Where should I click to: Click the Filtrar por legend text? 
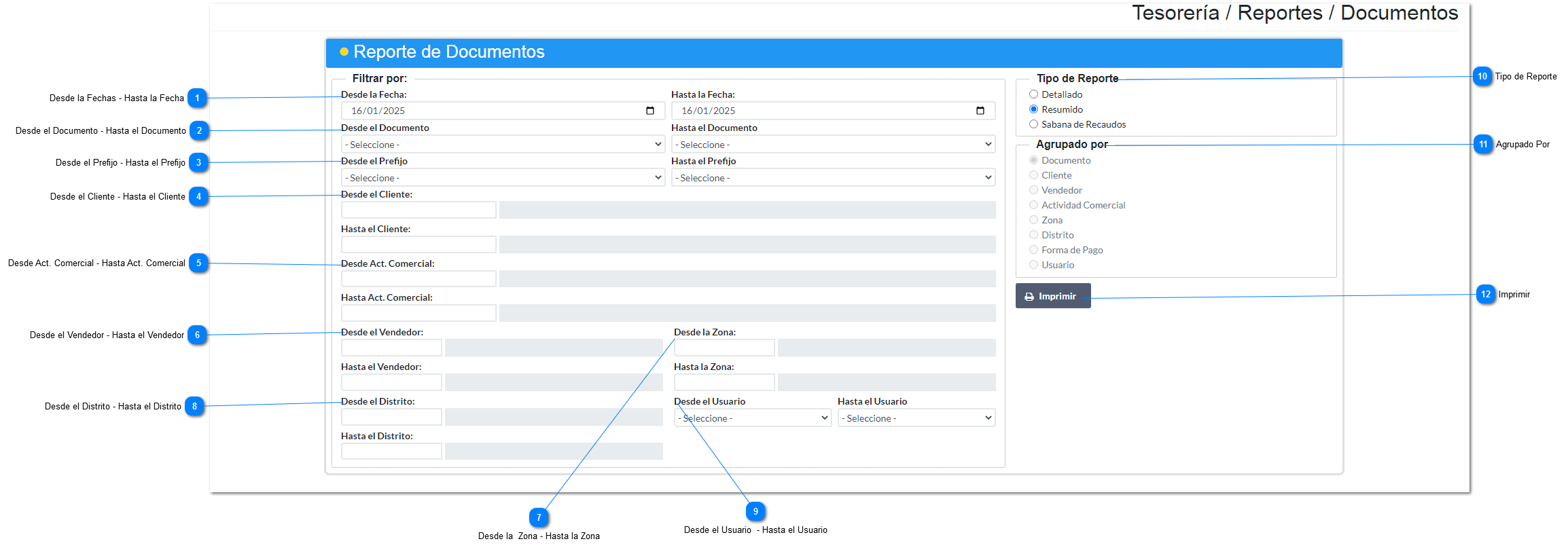(380, 78)
